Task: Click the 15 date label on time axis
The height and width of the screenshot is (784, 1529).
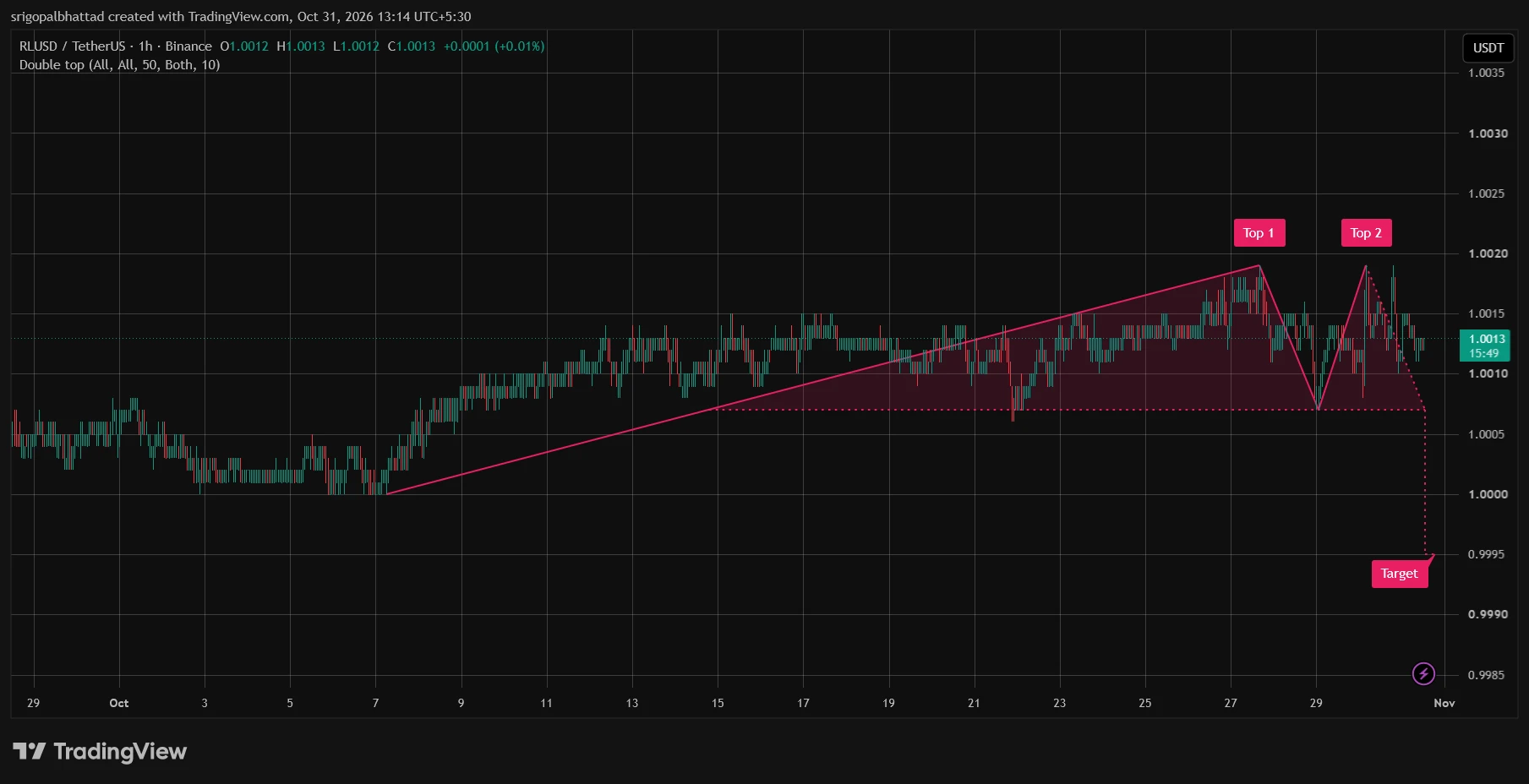Action: tap(718, 703)
